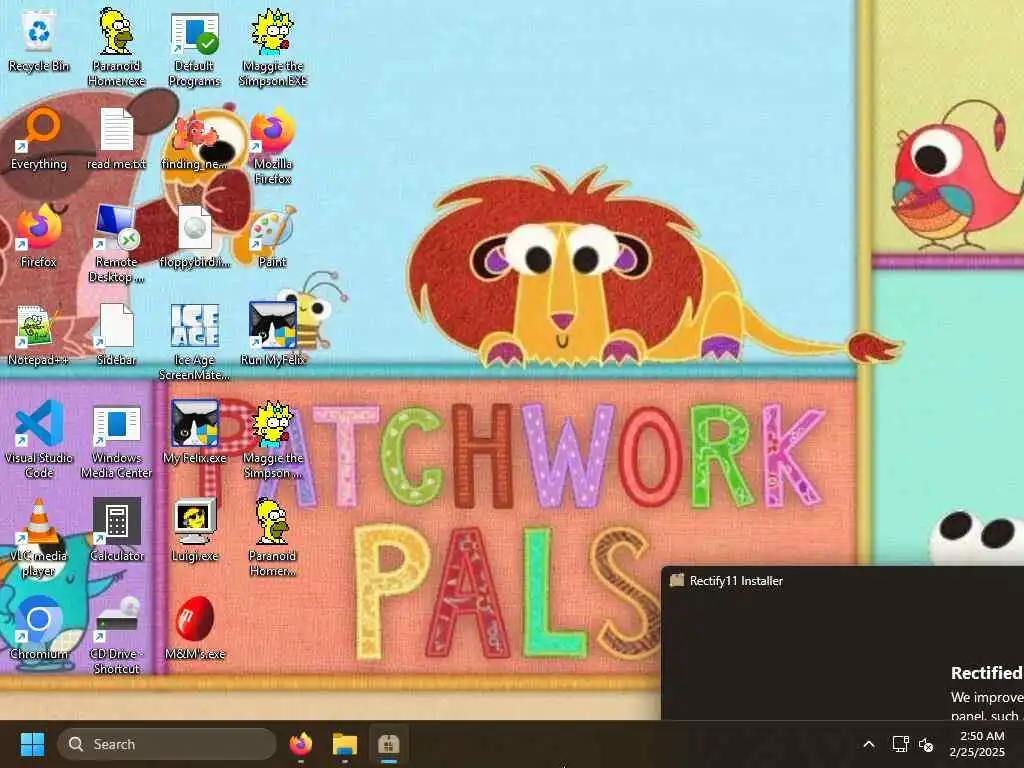Image resolution: width=1024 pixels, height=768 pixels.
Task: Open the read me.txt file
Action: [x=116, y=138]
